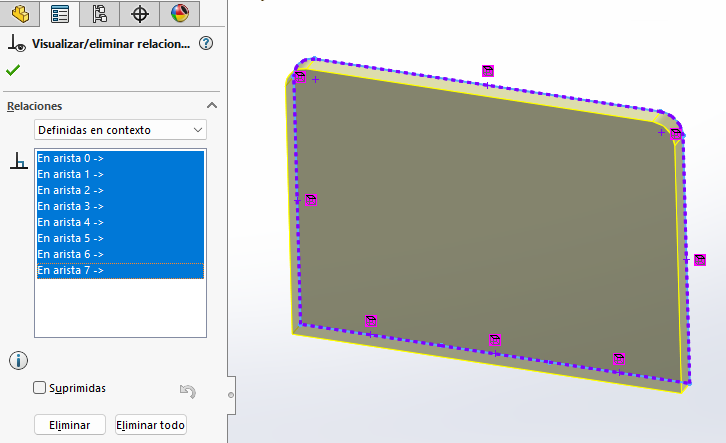The height and width of the screenshot is (443, 726).
Task: Click the rightmost relation icon on bottom edge
Action: coord(619,359)
